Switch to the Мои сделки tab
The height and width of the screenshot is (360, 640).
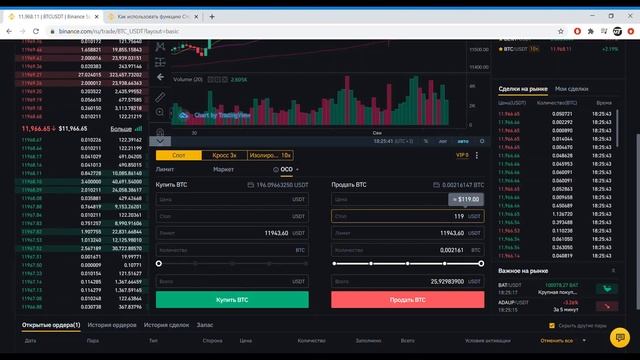(571, 89)
